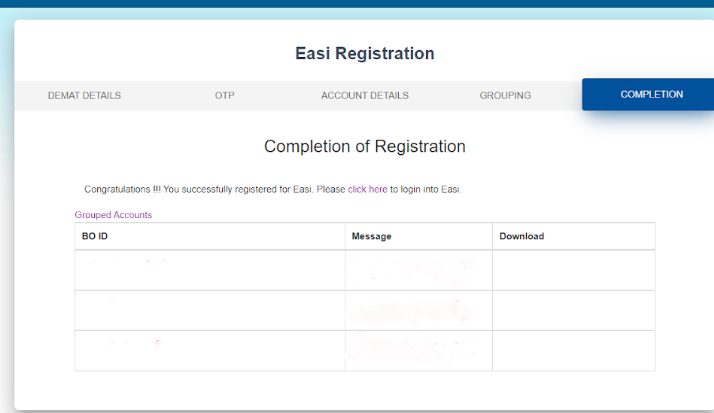Select third row BO ID cell
This screenshot has width=714, height=413.
tap(209, 350)
